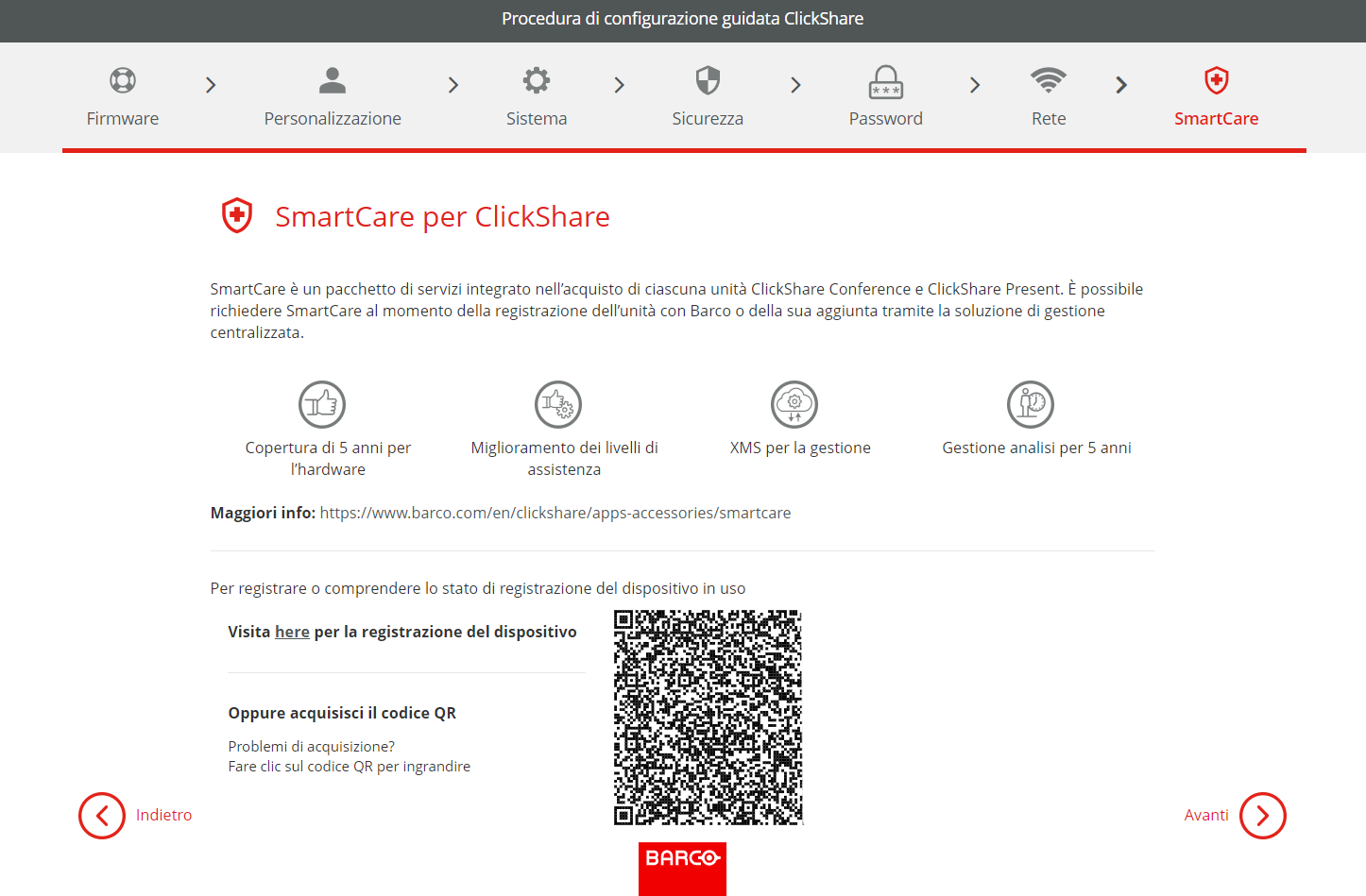Open the Firmware step icon
This screenshot has height=896, width=1366.
point(123,81)
